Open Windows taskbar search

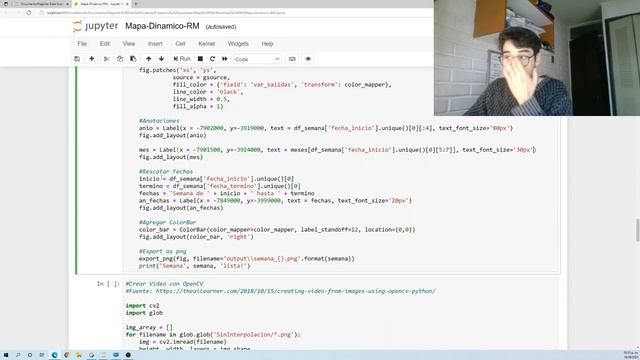[18, 355]
